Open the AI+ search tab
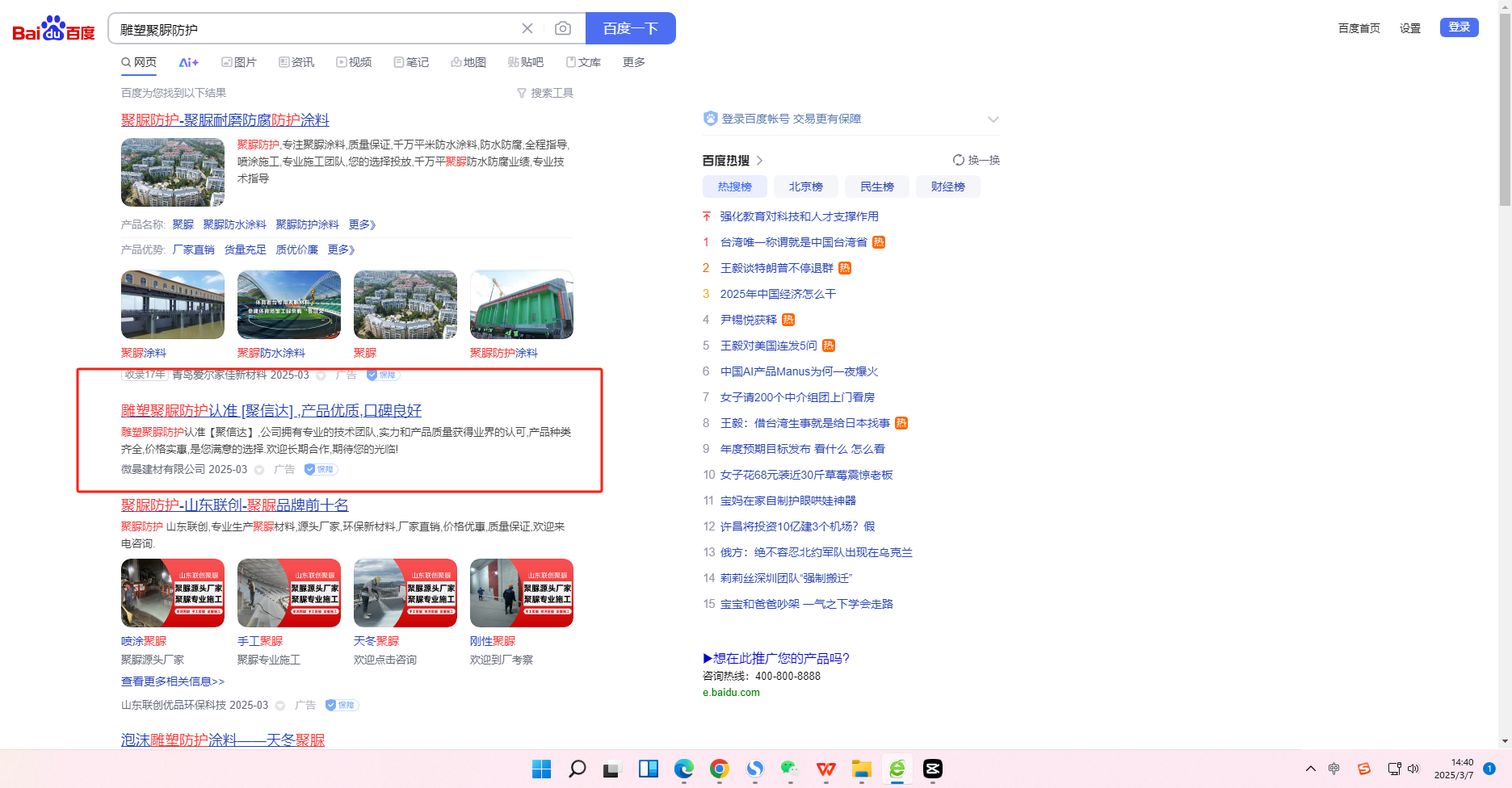 (x=189, y=62)
